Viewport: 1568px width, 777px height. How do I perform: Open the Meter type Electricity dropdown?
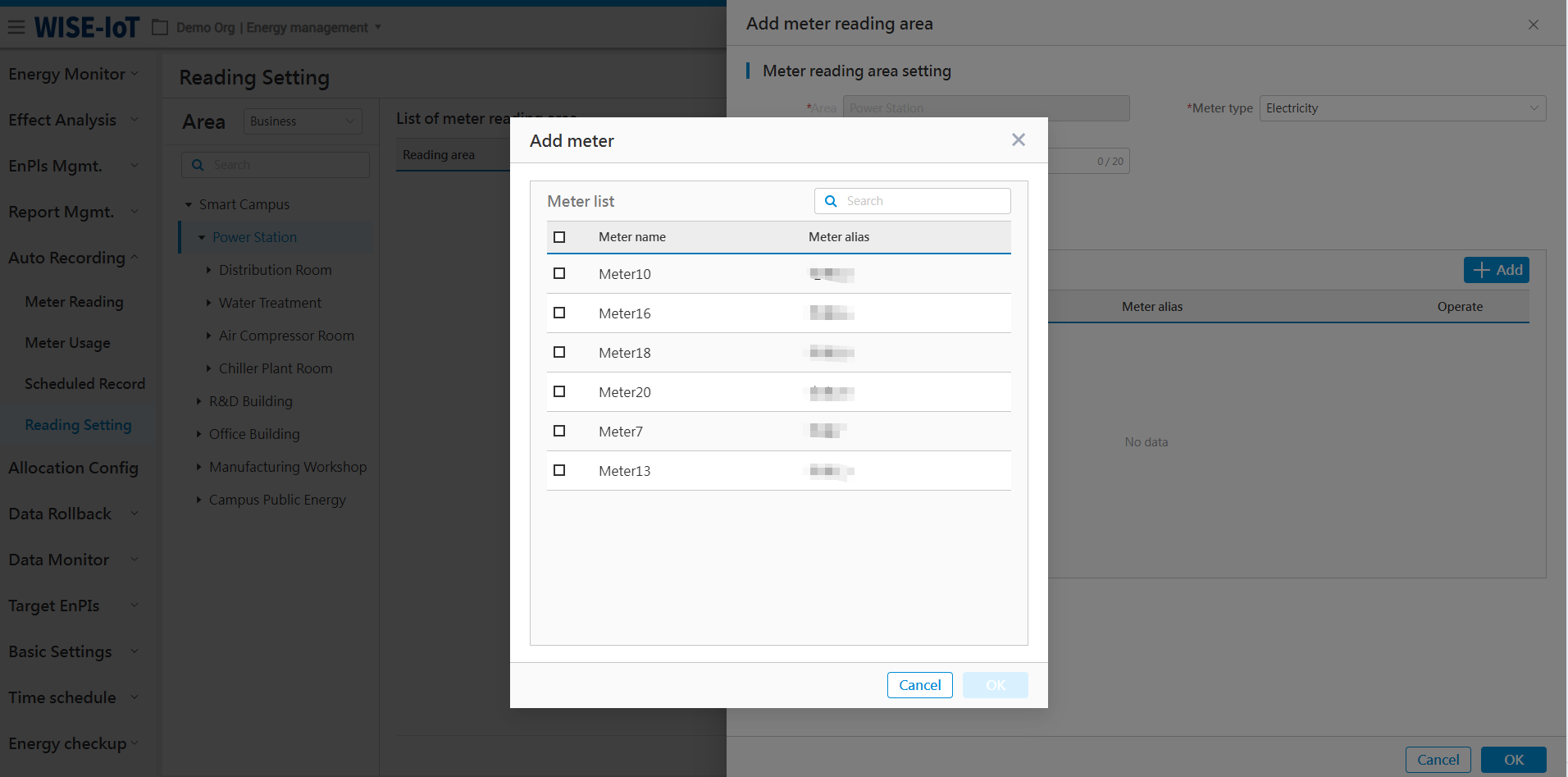click(x=1402, y=108)
